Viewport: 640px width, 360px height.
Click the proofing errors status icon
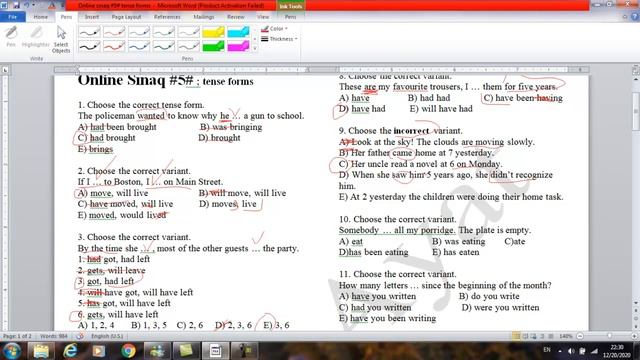coord(80,336)
